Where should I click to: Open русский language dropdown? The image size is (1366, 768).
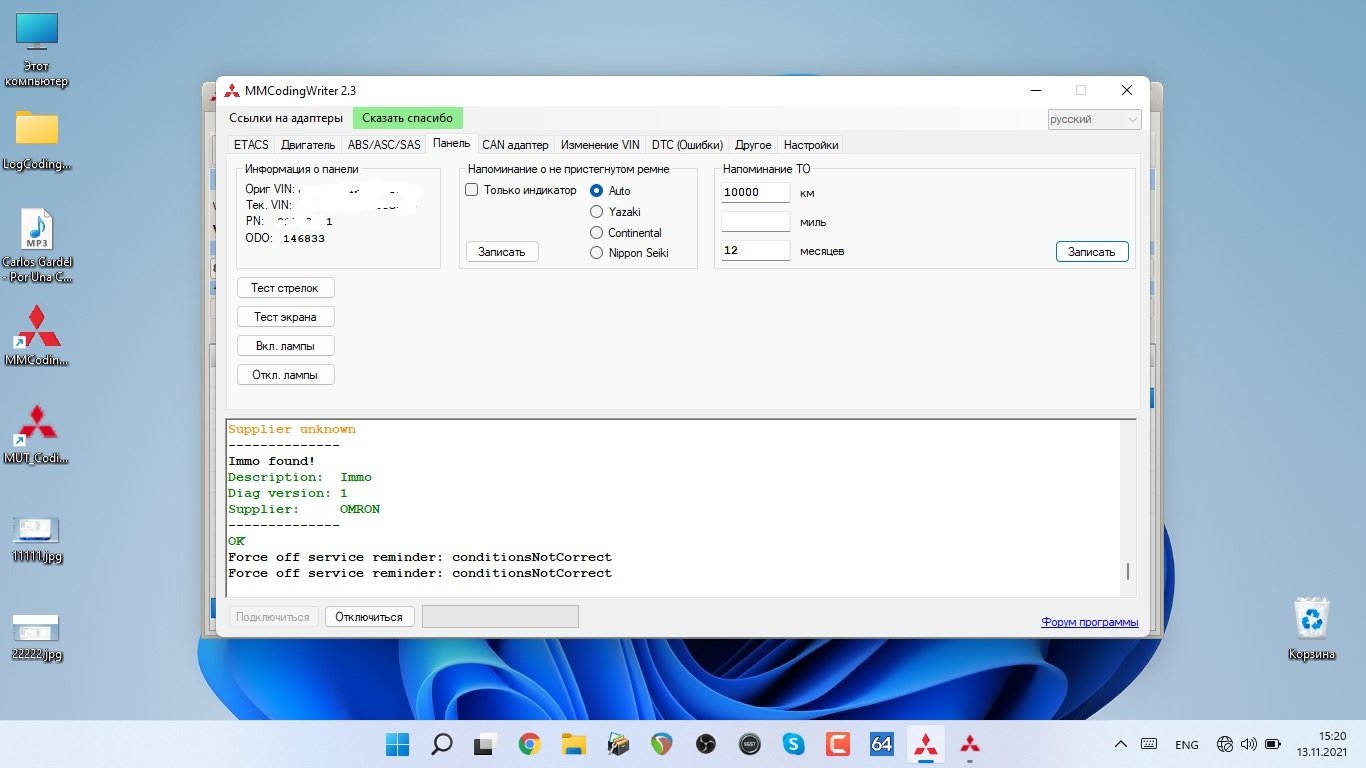[1094, 119]
